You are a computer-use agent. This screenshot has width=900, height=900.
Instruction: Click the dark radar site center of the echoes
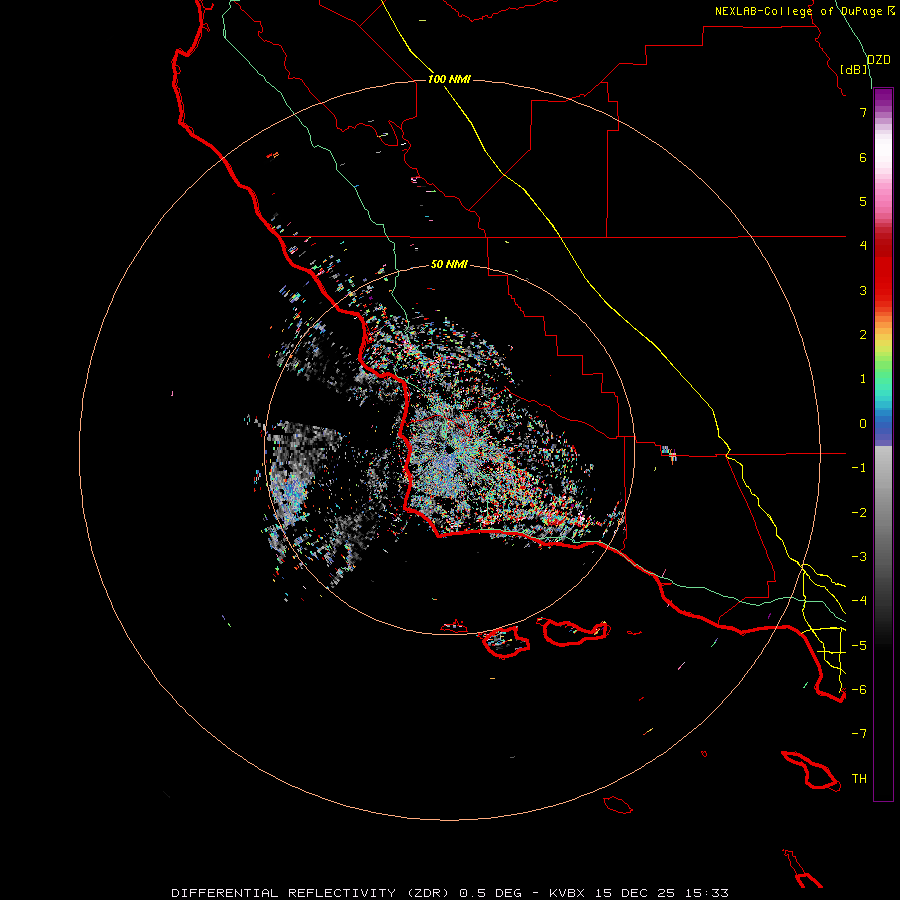(x=449, y=448)
